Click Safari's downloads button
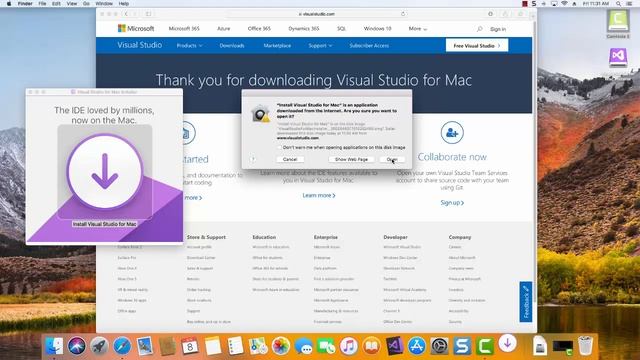This screenshot has width=640, height=360. click(x=490, y=14)
